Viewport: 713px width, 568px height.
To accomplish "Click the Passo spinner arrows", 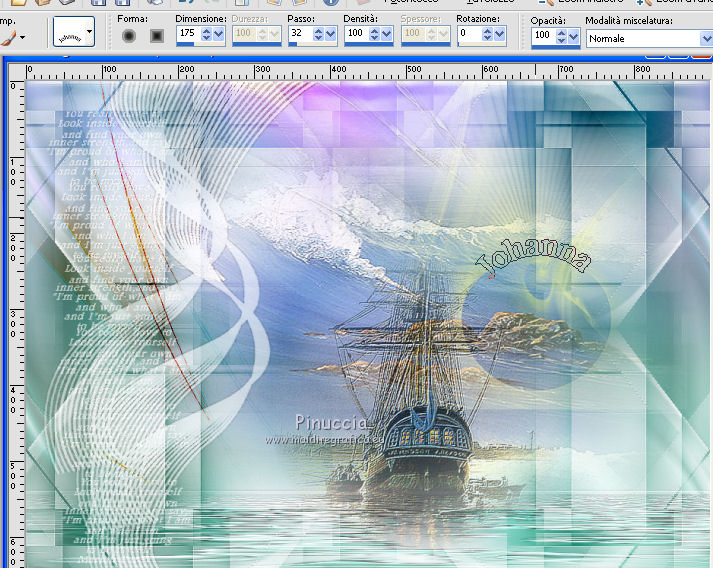I will (318, 34).
